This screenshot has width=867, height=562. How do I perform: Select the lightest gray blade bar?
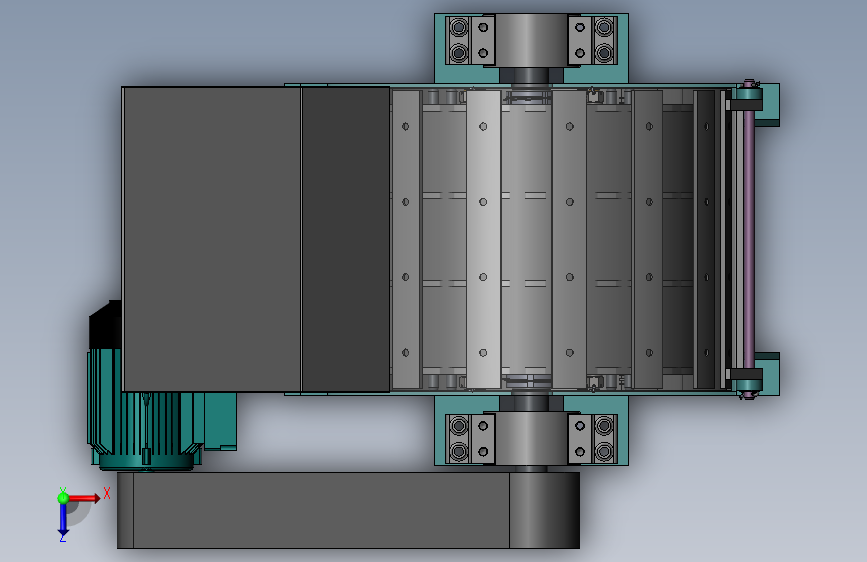point(483,239)
